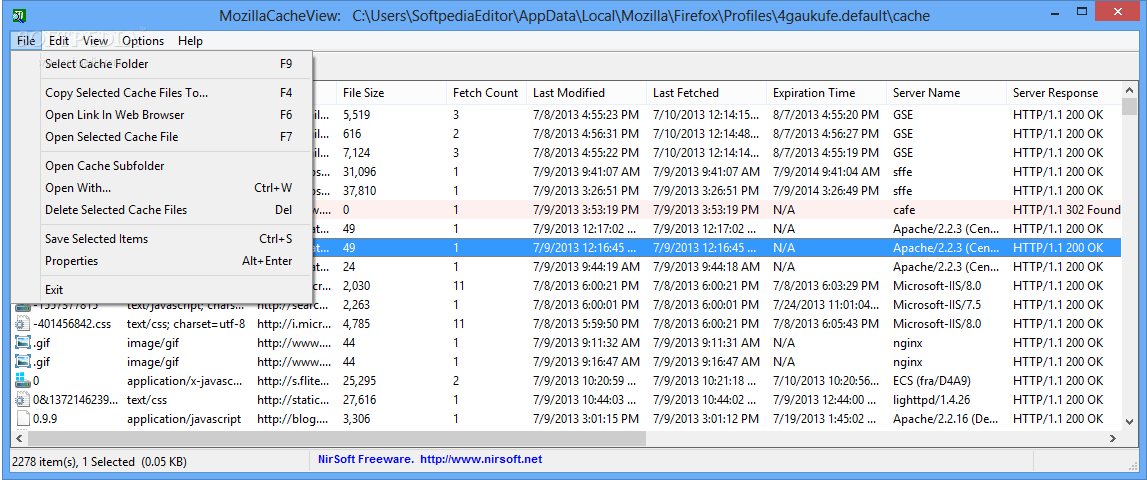This screenshot has width=1147, height=480.
Task: Sort by the File Size column header
Action: (x=391, y=93)
